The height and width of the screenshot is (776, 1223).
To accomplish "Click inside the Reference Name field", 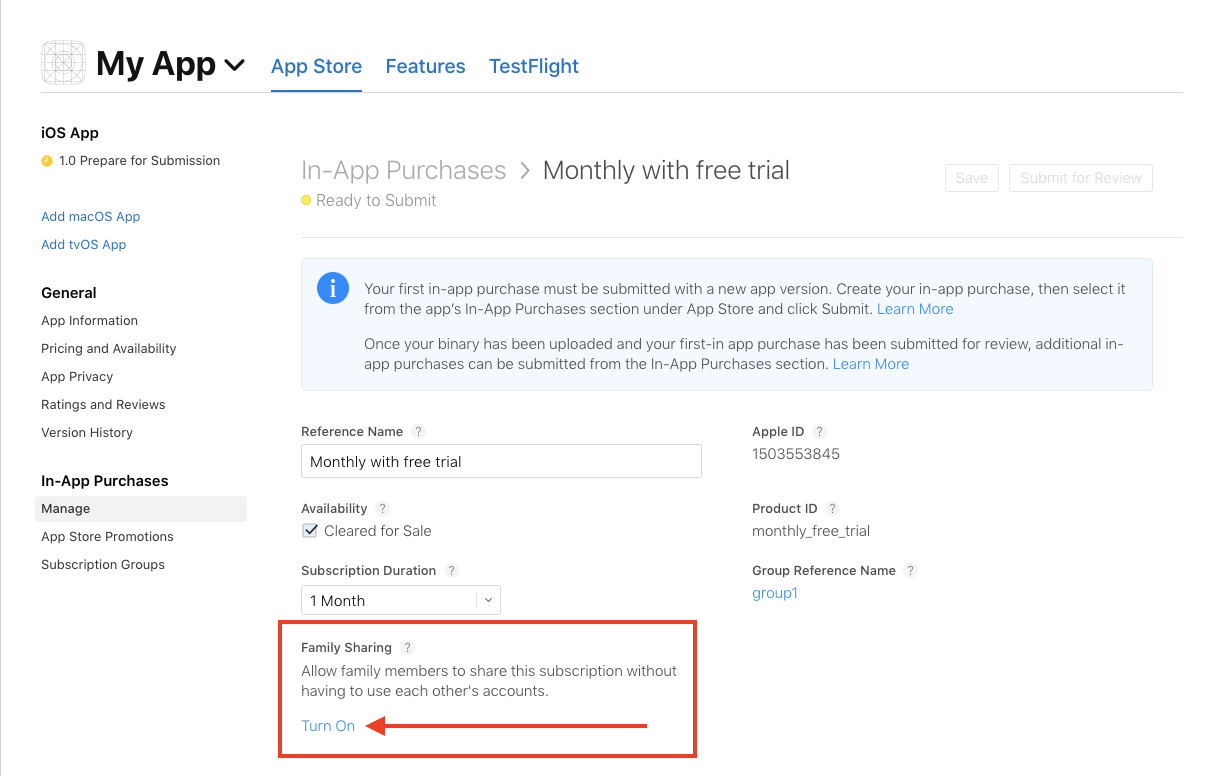I will click(500, 461).
